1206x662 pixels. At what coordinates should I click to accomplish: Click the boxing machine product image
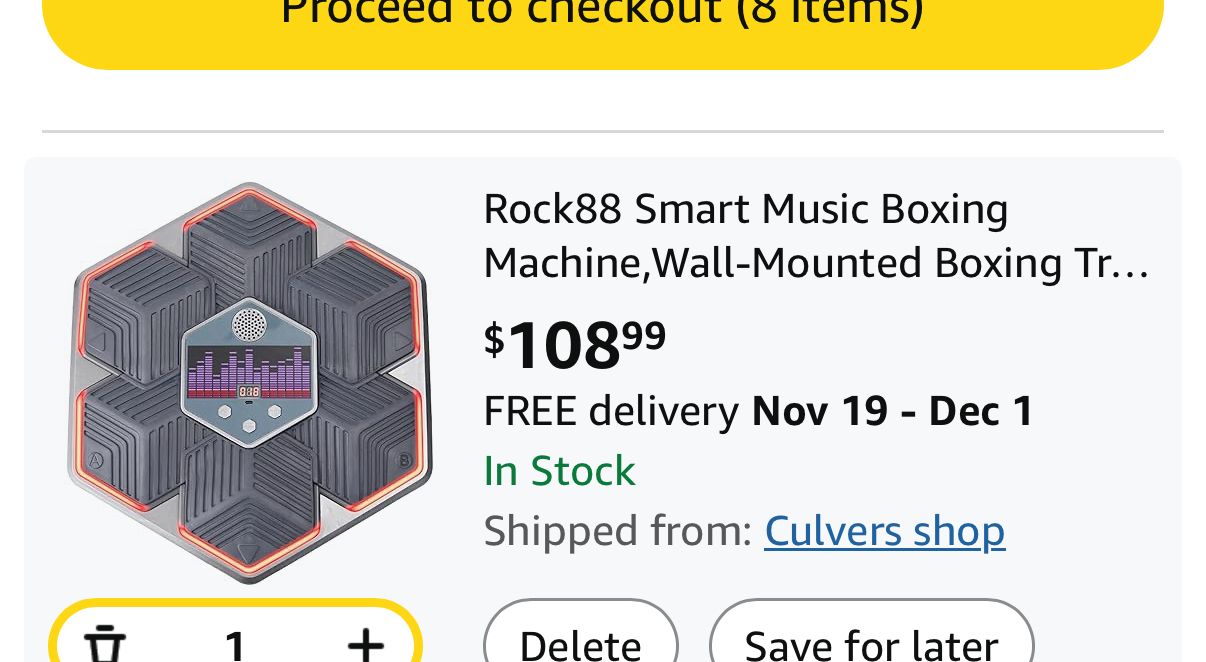point(249,382)
